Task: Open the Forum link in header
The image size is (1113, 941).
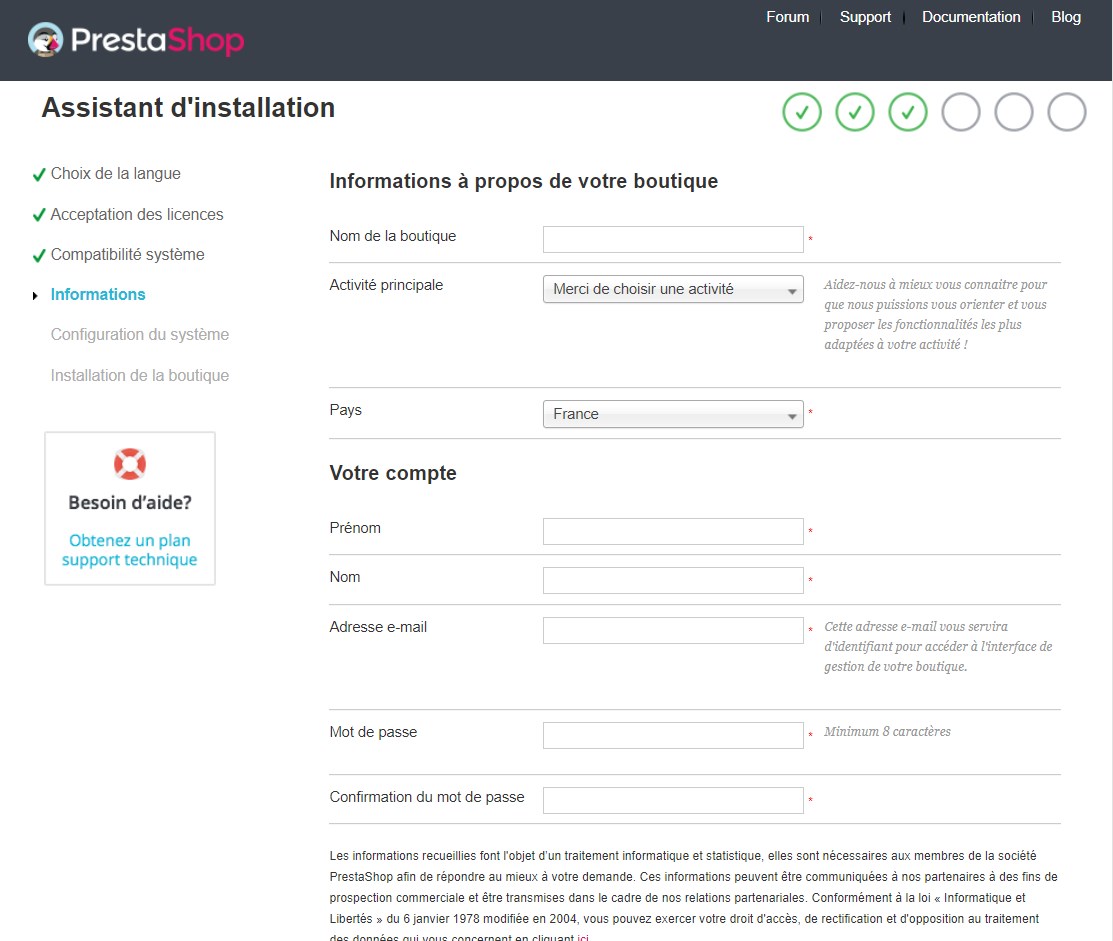Action: 787,17
